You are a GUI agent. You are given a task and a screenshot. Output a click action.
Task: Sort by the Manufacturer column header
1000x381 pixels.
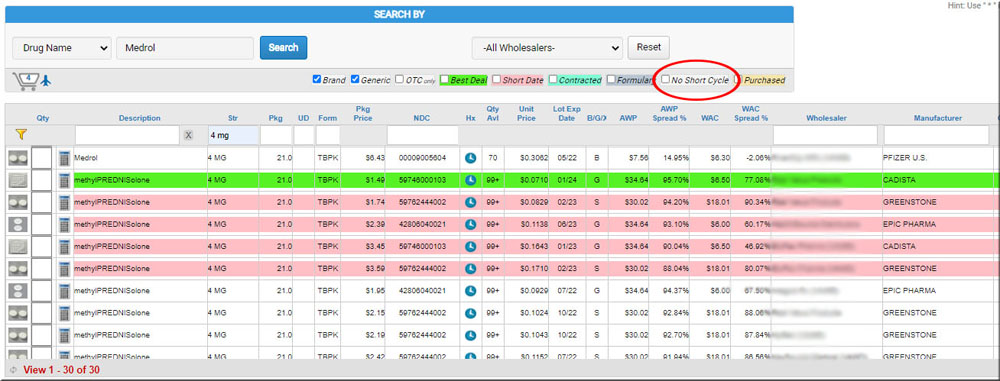click(x=937, y=118)
